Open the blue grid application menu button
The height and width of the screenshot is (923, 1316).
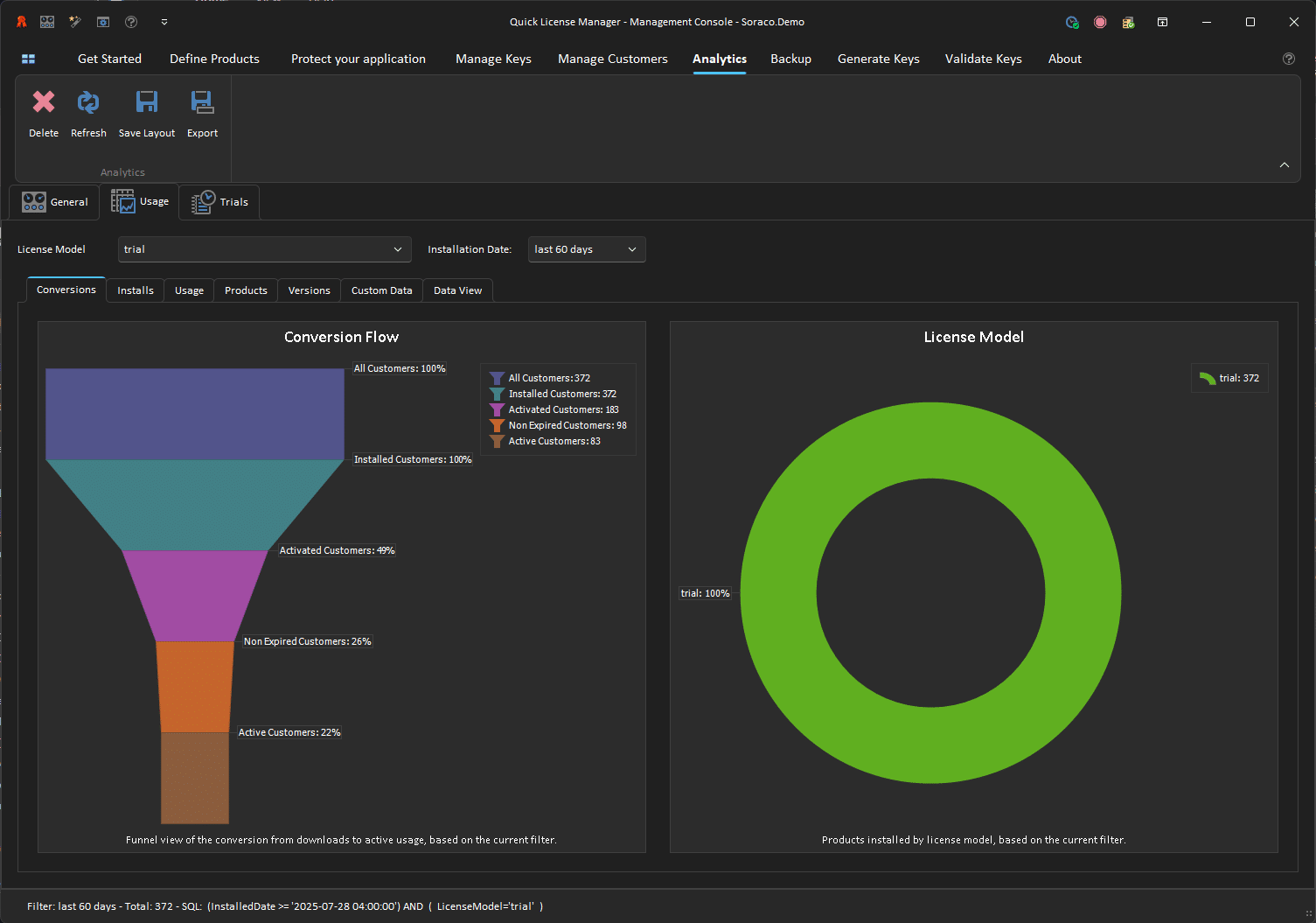[28, 59]
